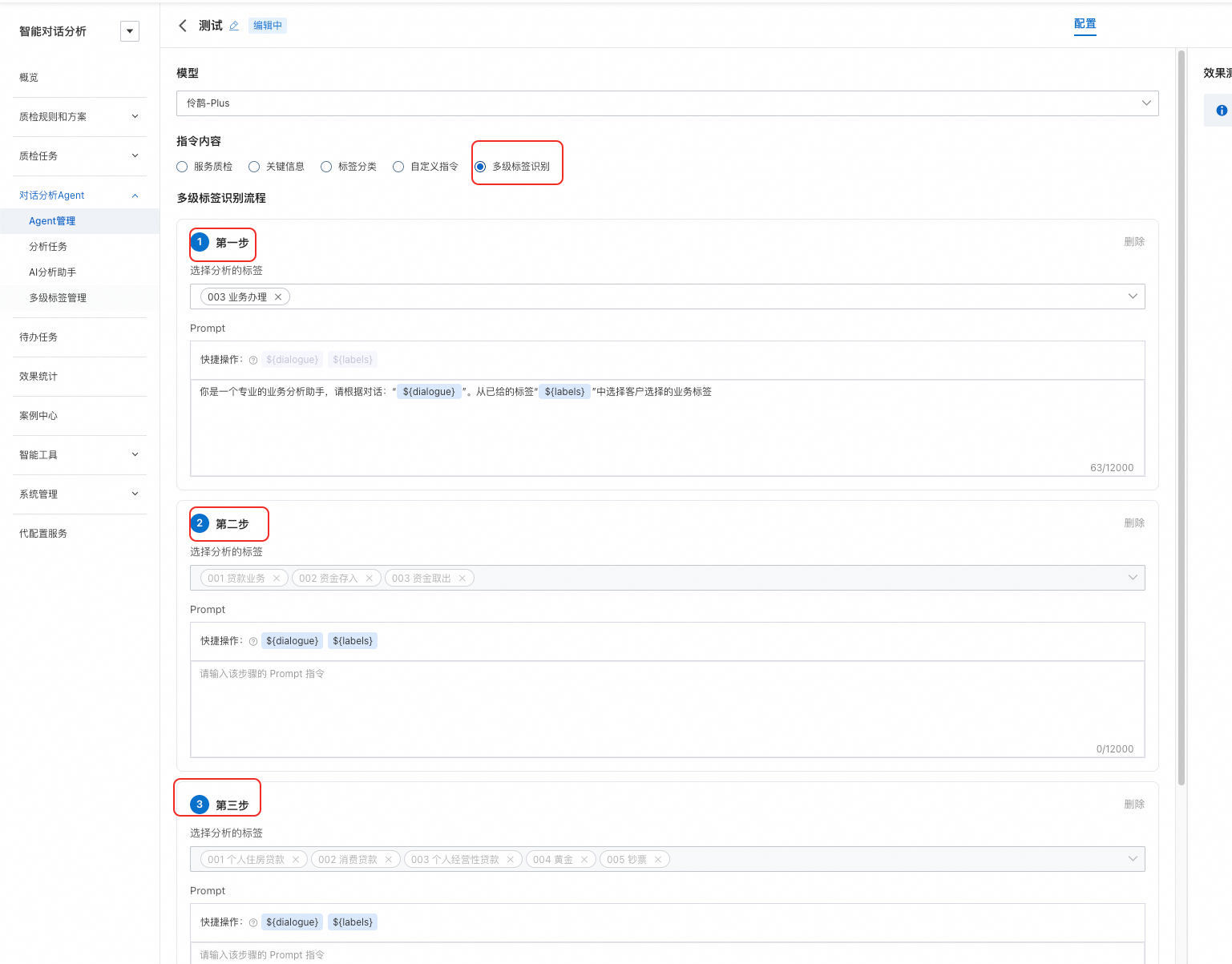Collapse the 对话分析Agent sidebar section
This screenshot has height=964, width=1232.
click(x=79, y=196)
